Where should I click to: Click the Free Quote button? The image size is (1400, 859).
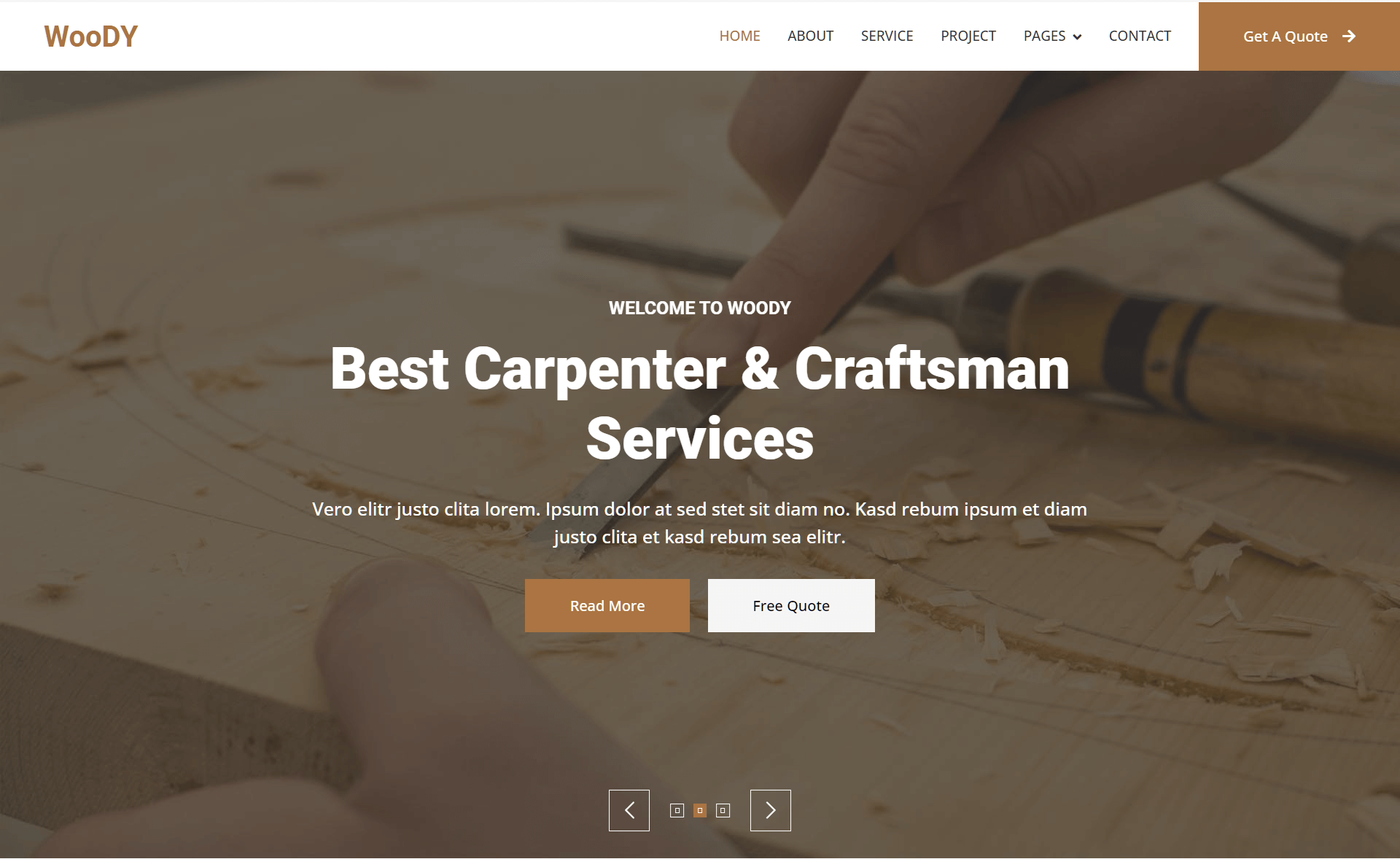click(x=790, y=605)
